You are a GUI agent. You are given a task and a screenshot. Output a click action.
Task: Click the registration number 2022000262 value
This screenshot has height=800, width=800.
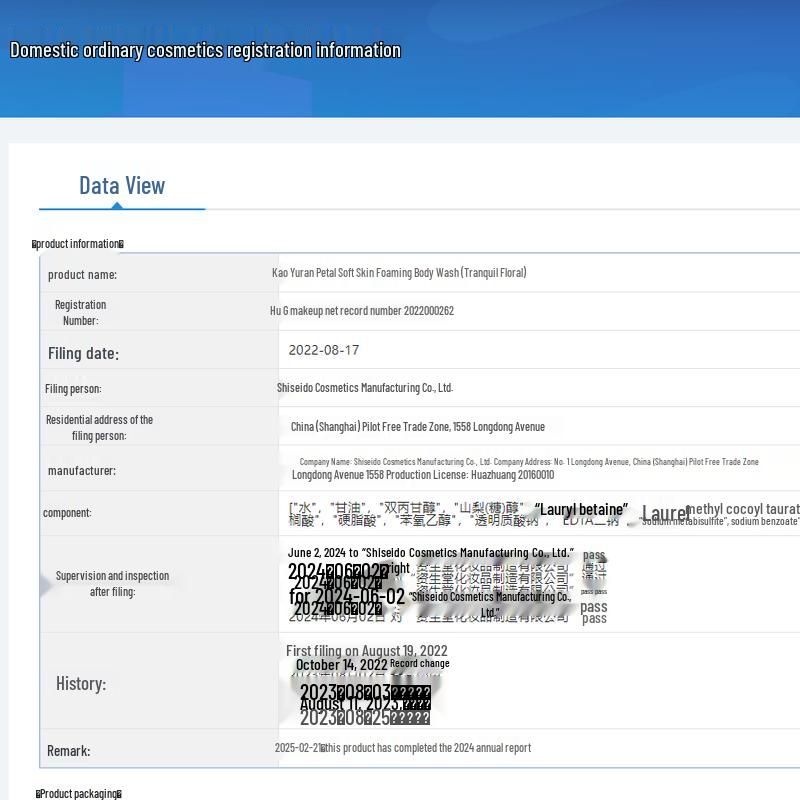click(362, 311)
